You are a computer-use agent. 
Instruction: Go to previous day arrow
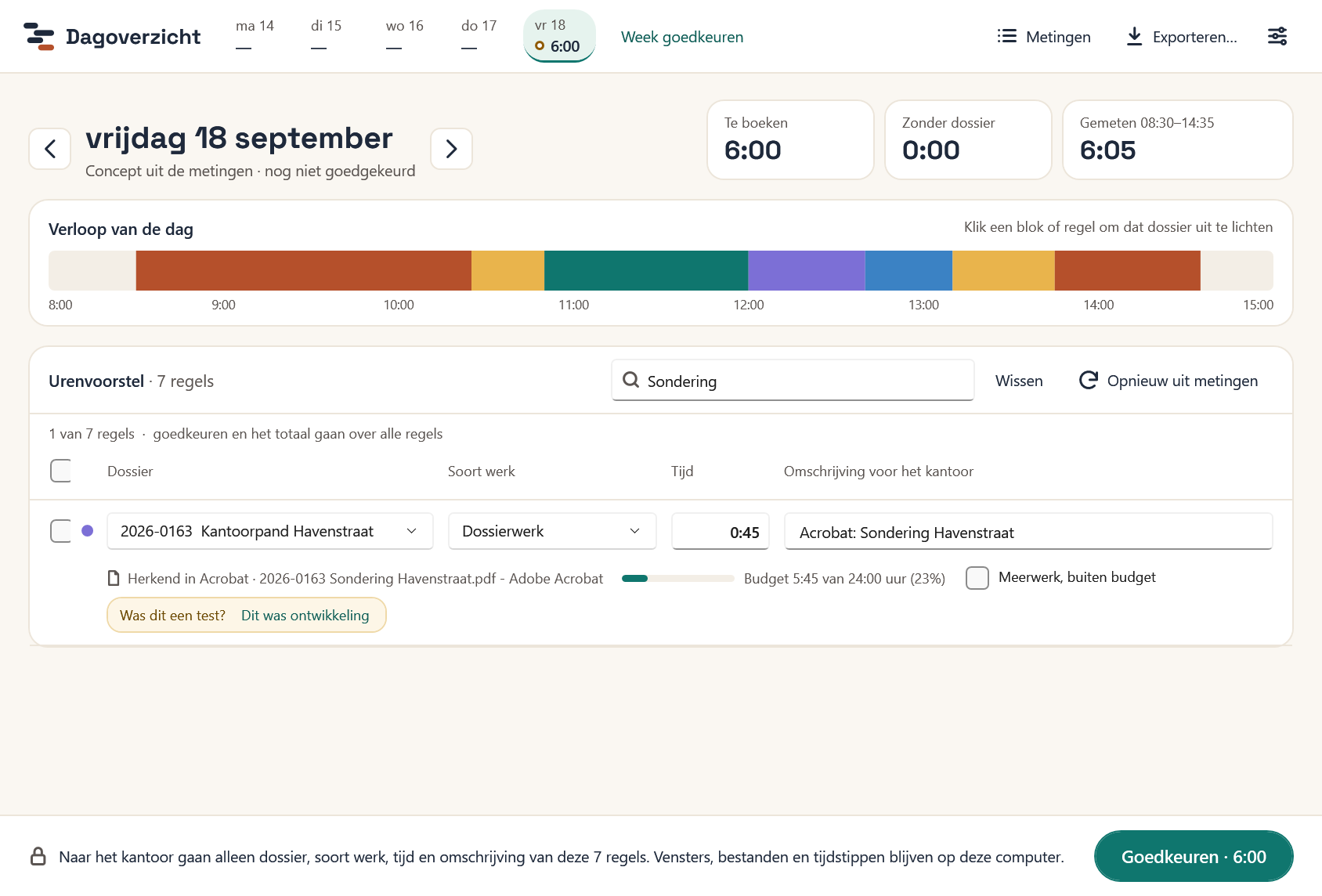click(50, 149)
